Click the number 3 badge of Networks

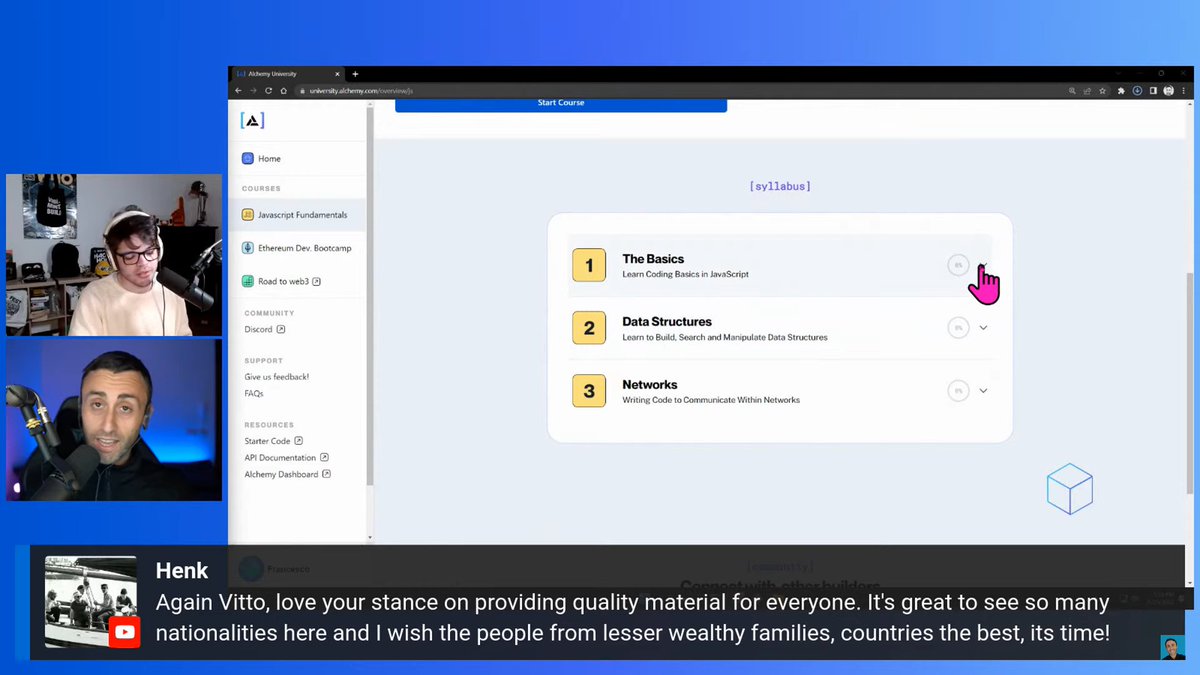589,391
